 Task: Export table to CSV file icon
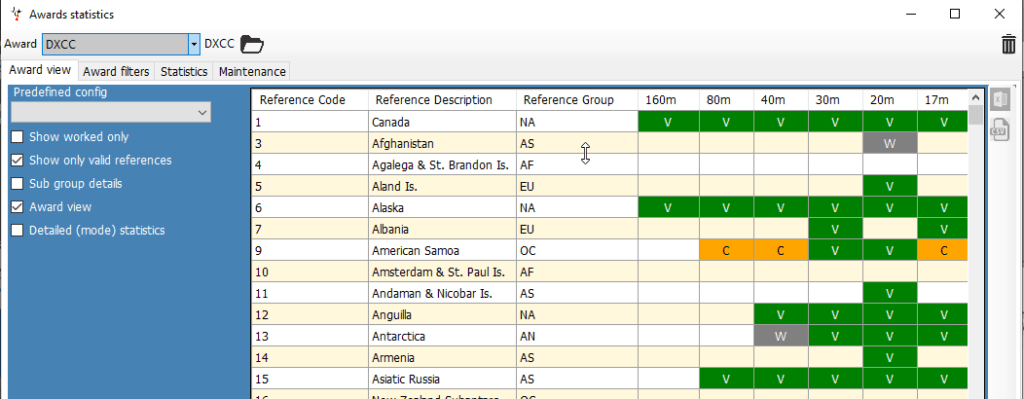[999, 129]
